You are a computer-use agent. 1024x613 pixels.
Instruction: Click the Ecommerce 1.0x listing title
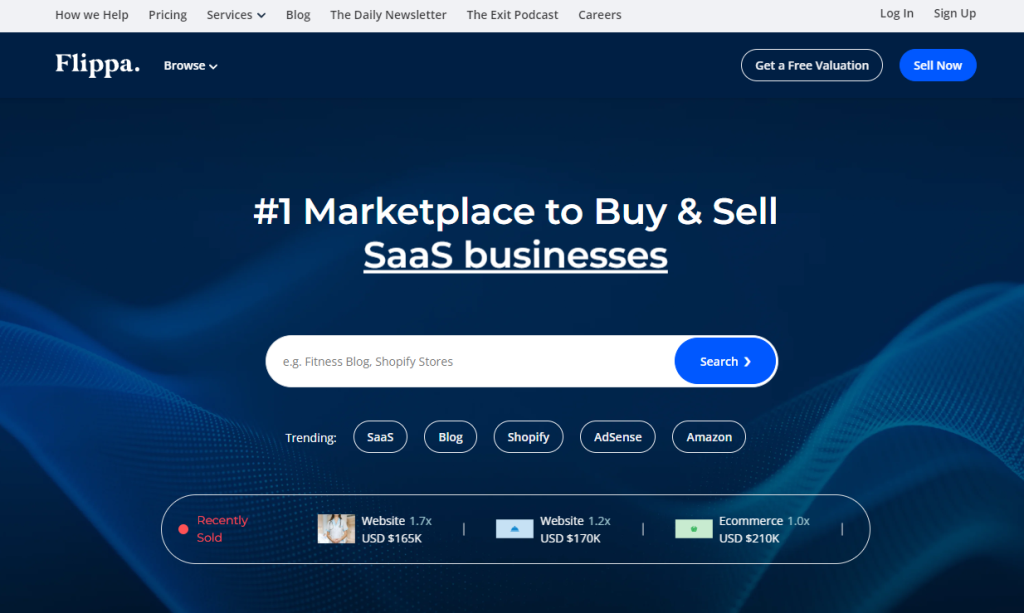764,521
